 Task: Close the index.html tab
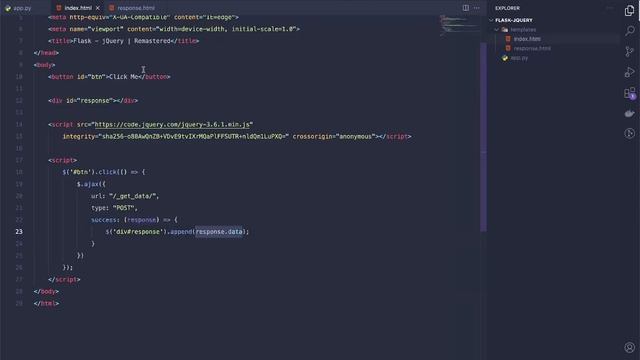tap(98, 8)
